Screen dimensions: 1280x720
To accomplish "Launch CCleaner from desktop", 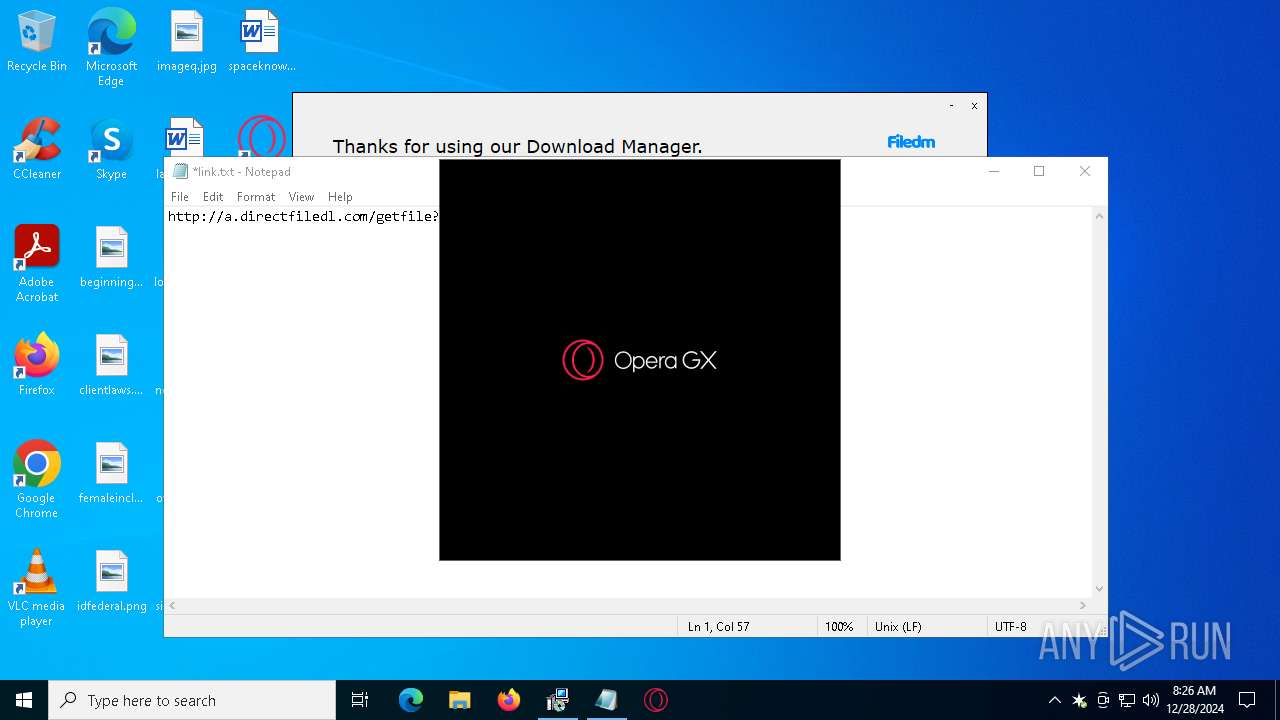I will point(37,150).
